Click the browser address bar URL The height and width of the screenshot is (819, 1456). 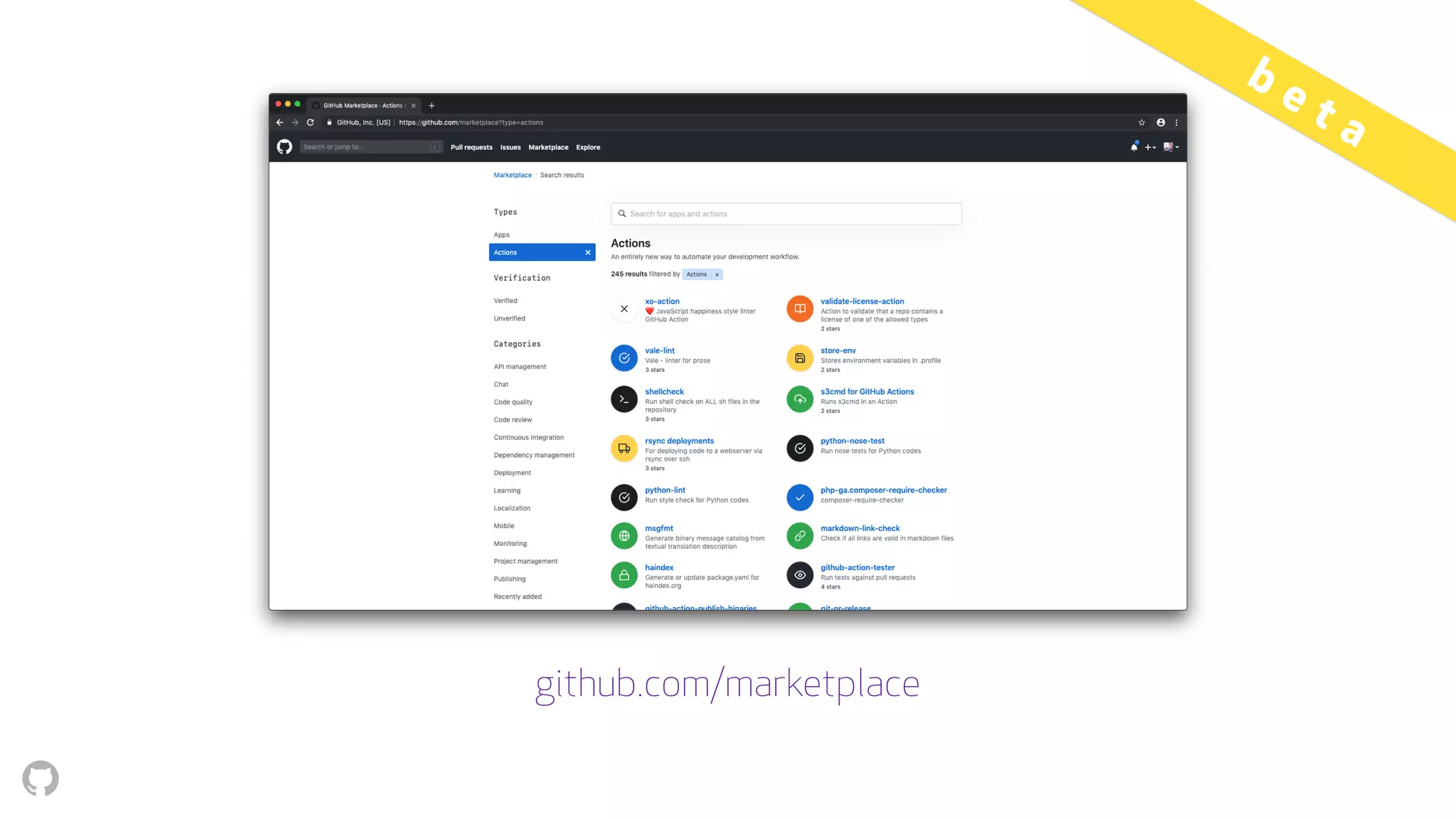tap(471, 122)
